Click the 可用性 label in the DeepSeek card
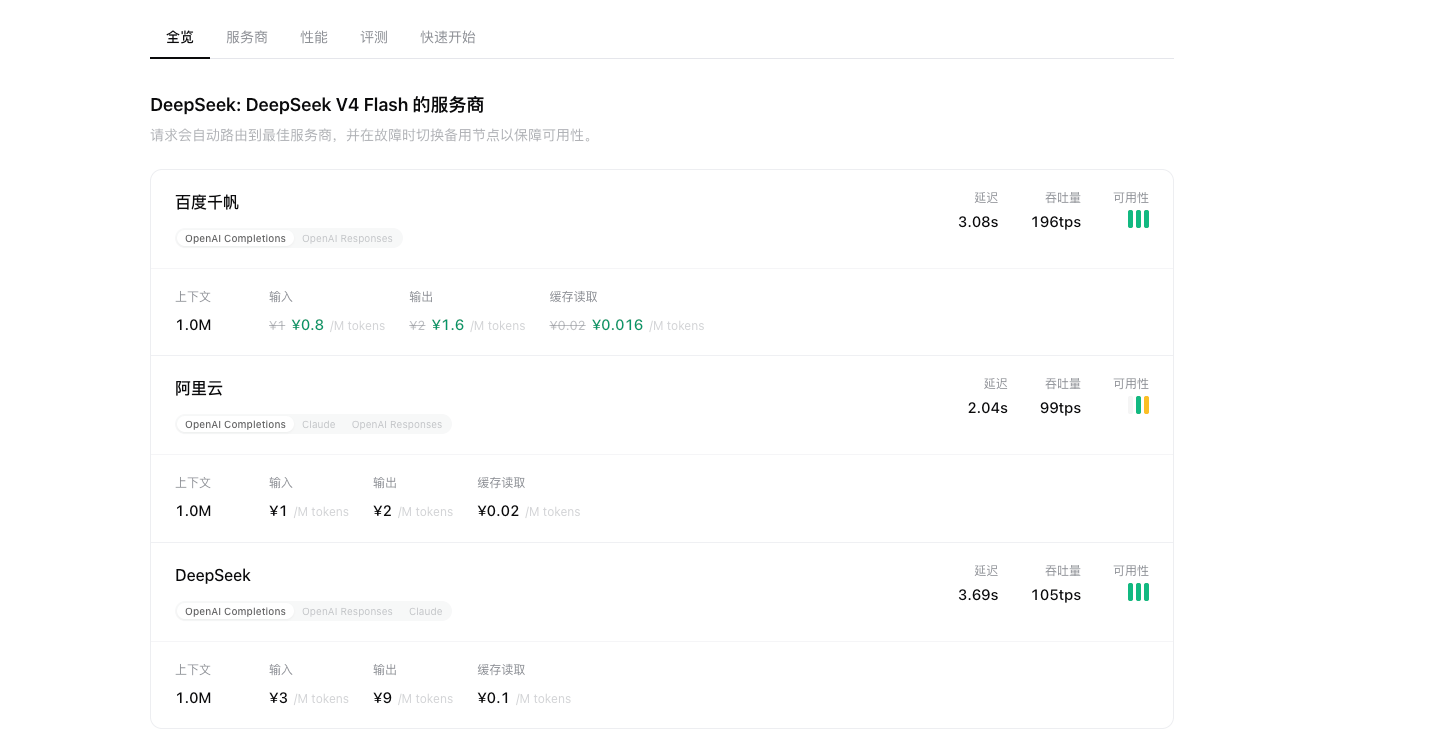The width and height of the screenshot is (1452, 747). coord(1131,571)
